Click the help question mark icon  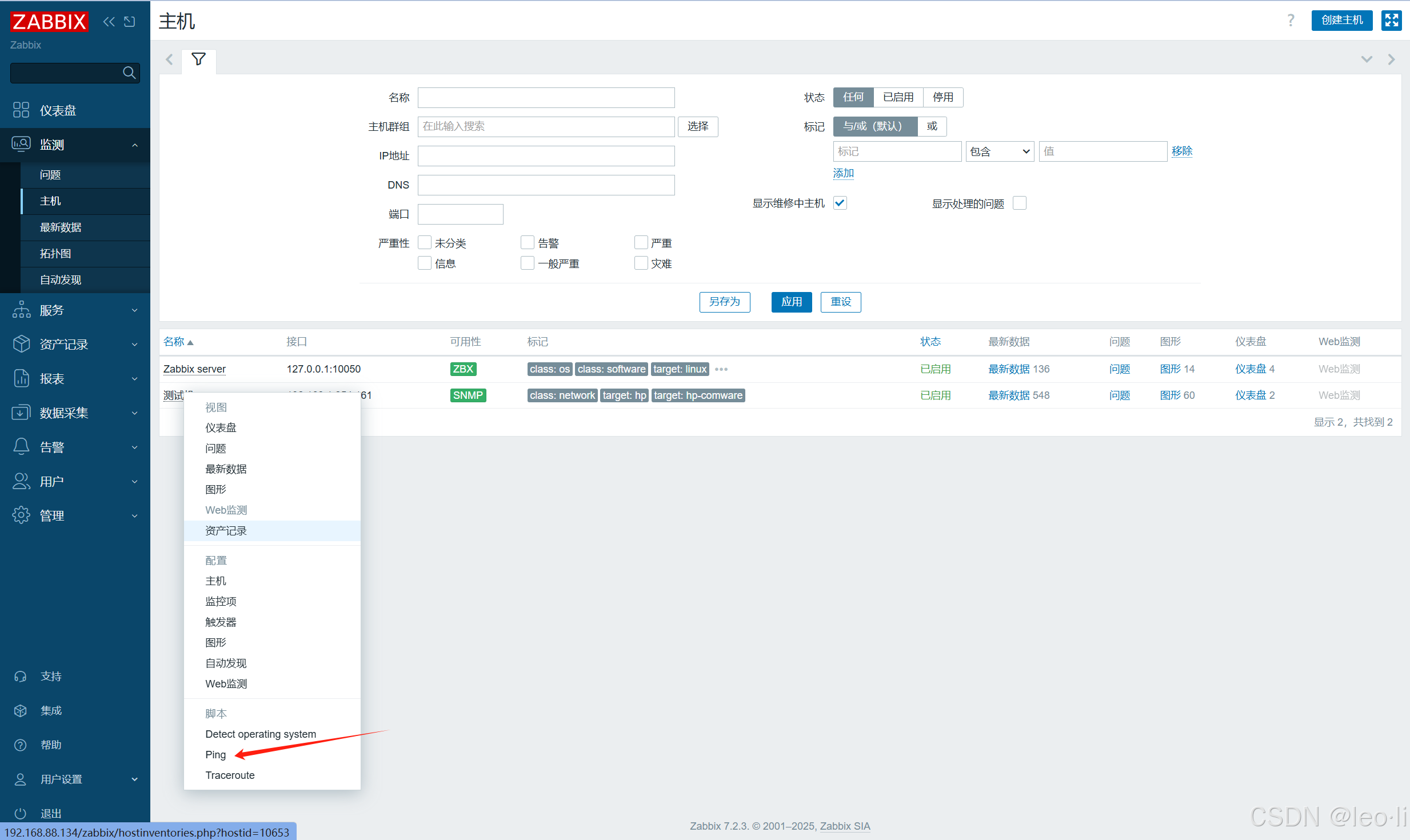point(1291,21)
